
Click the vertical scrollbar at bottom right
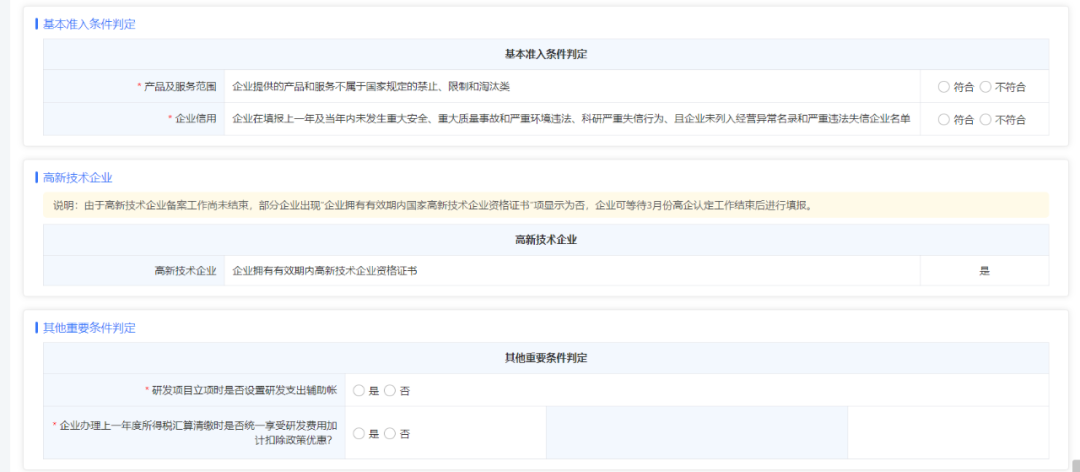tap(1075, 464)
